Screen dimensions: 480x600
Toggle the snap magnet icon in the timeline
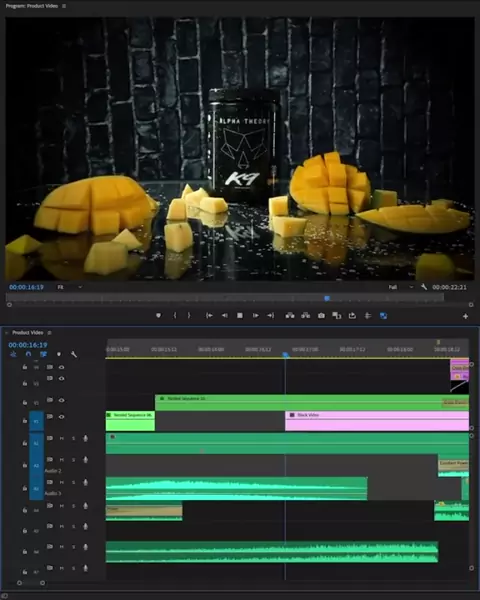28,354
